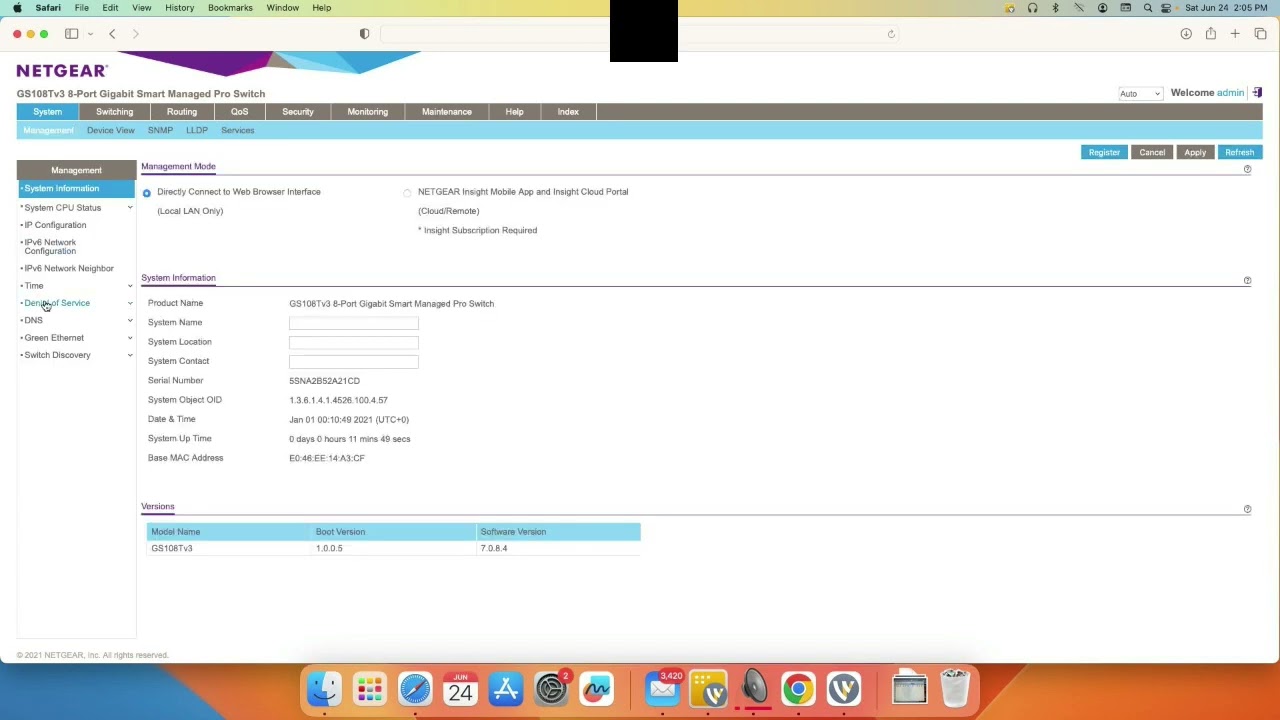The height and width of the screenshot is (720, 1280).
Task: Open IPv6 Network Neighbor in sidebar
Action: (x=69, y=269)
